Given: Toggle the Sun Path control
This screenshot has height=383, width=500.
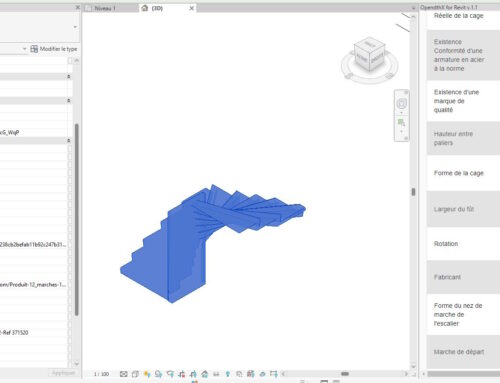Looking at the screenshot, I should click(147, 374).
